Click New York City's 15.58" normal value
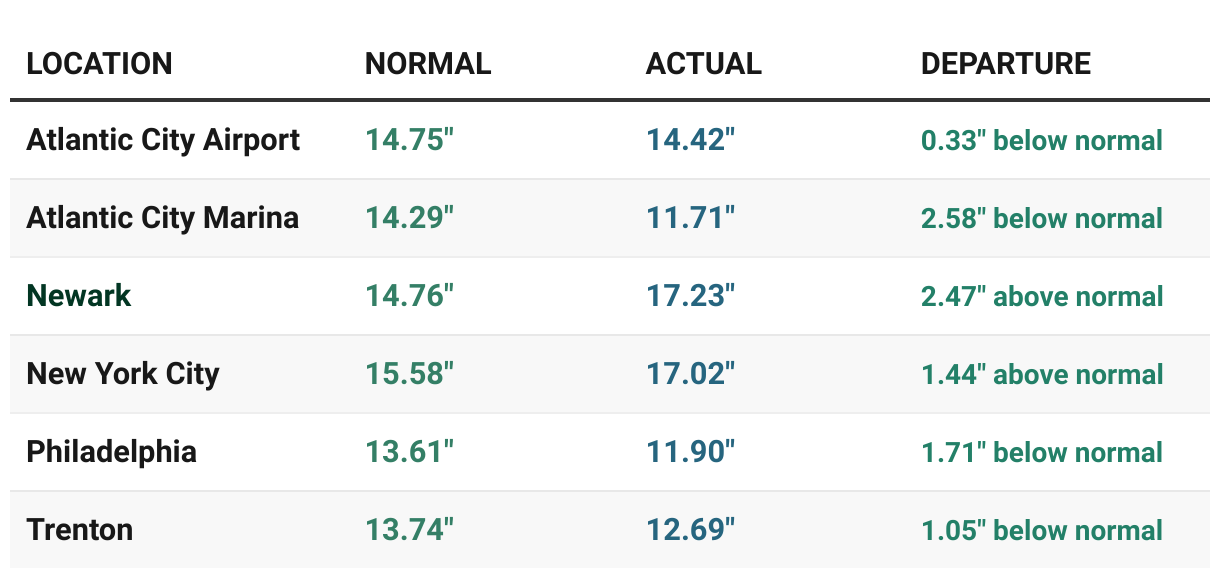Image resolution: width=1220 pixels, height=578 pixels. tap(410, 374)
